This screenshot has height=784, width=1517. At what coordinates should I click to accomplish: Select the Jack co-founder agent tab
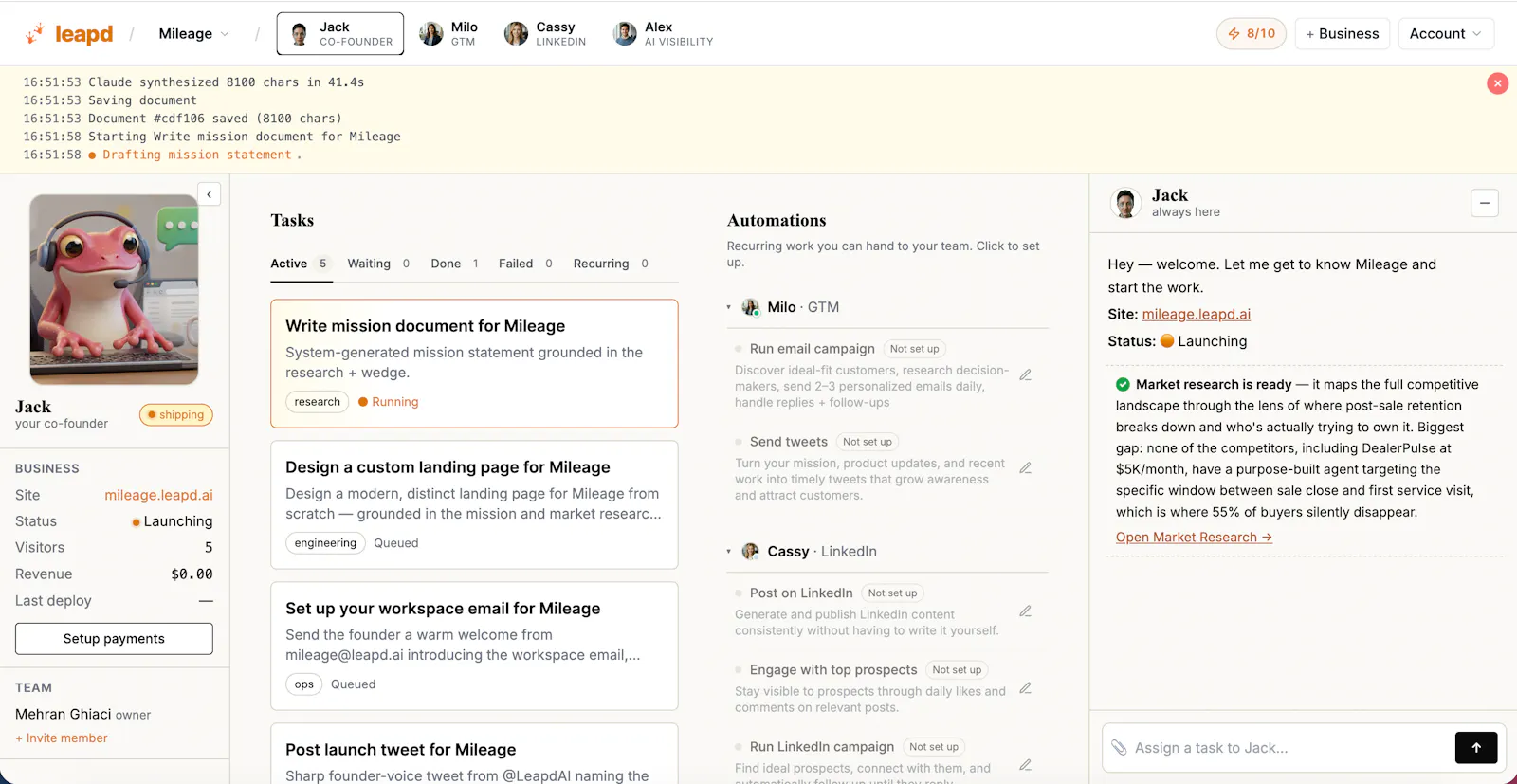[340, 34]
